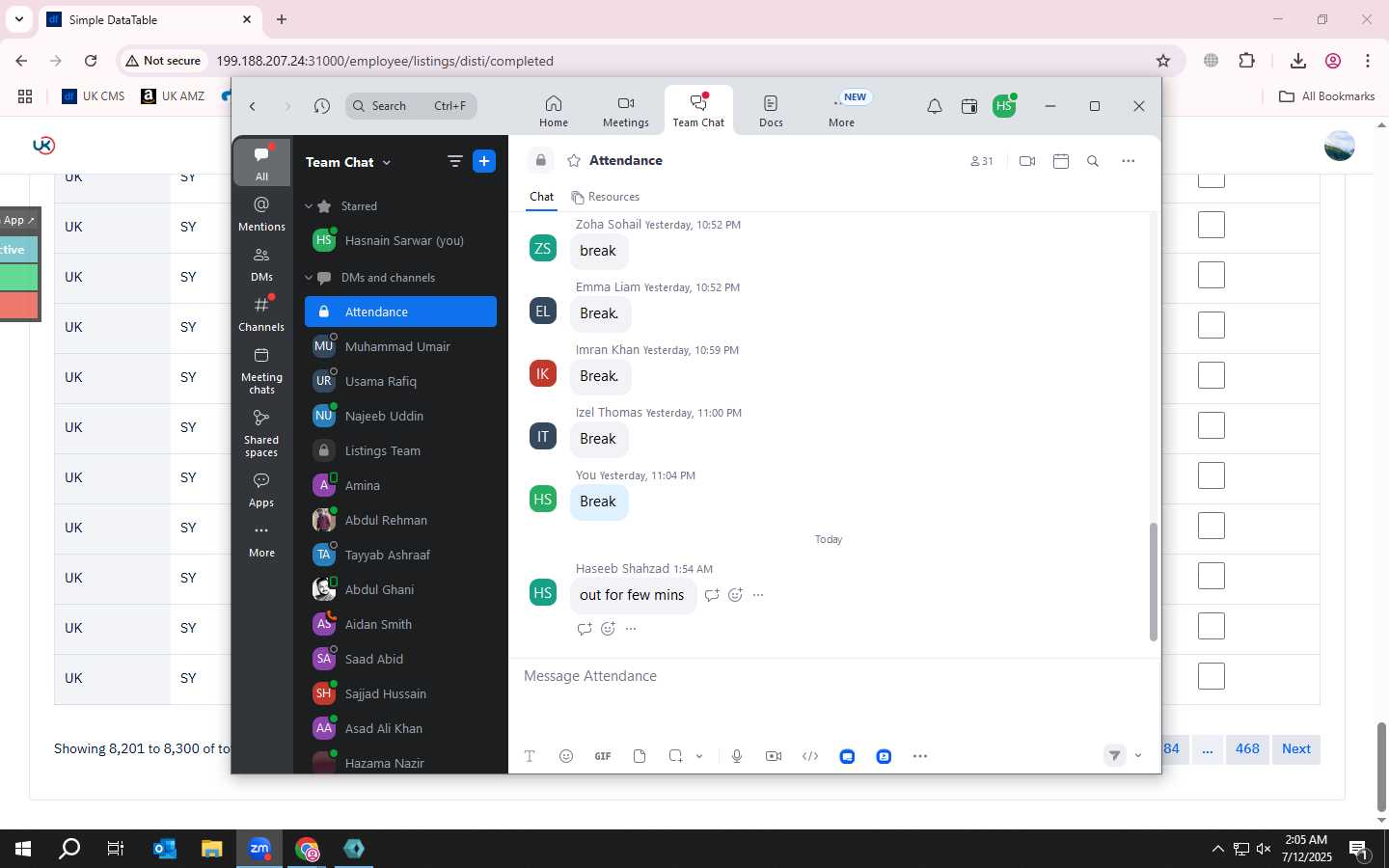Open chat with Muhammad Umair
Screen dimensions: 1389x868
(400, 346)
